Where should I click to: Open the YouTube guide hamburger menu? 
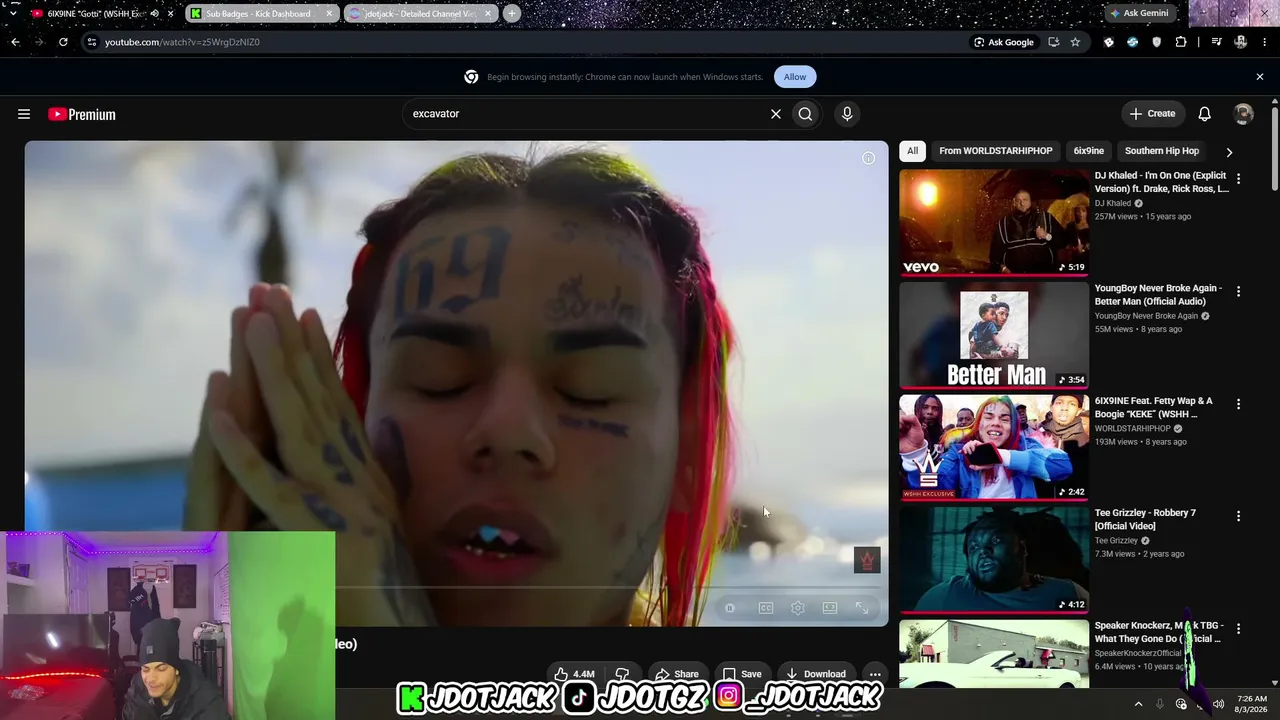24,114
